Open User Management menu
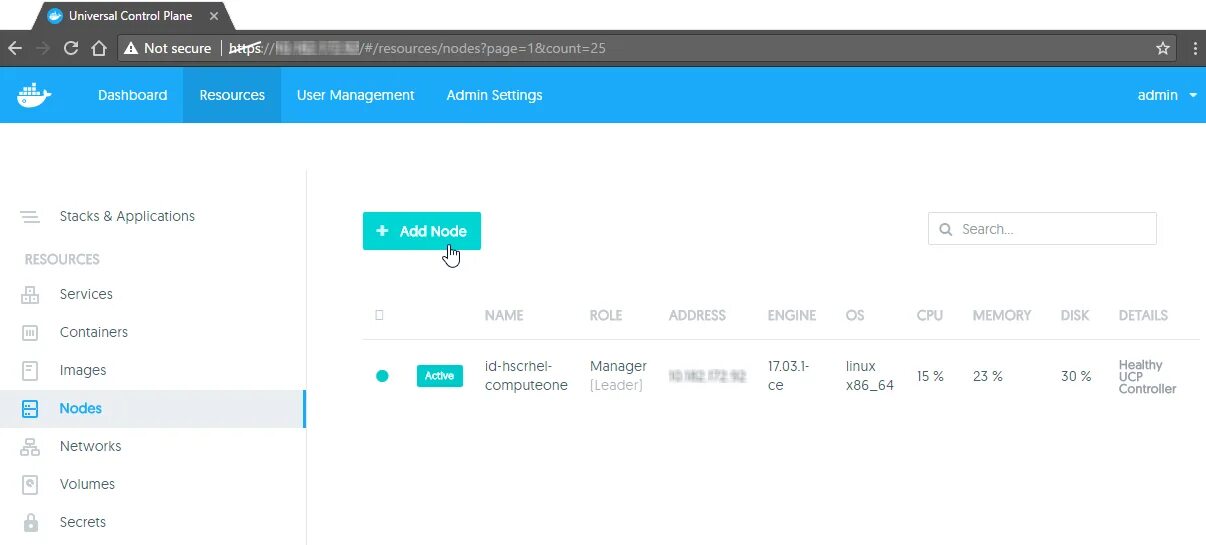Image resolution: width=1206 pixels, height=545 pixels. point(356,95)
